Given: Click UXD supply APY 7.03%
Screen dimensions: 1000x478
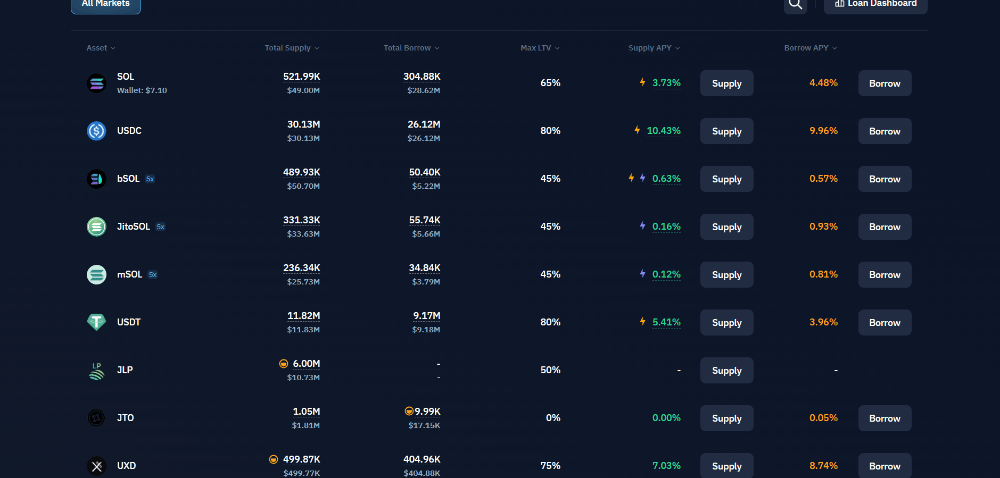Looking at the screenshot, I should 666,466.
